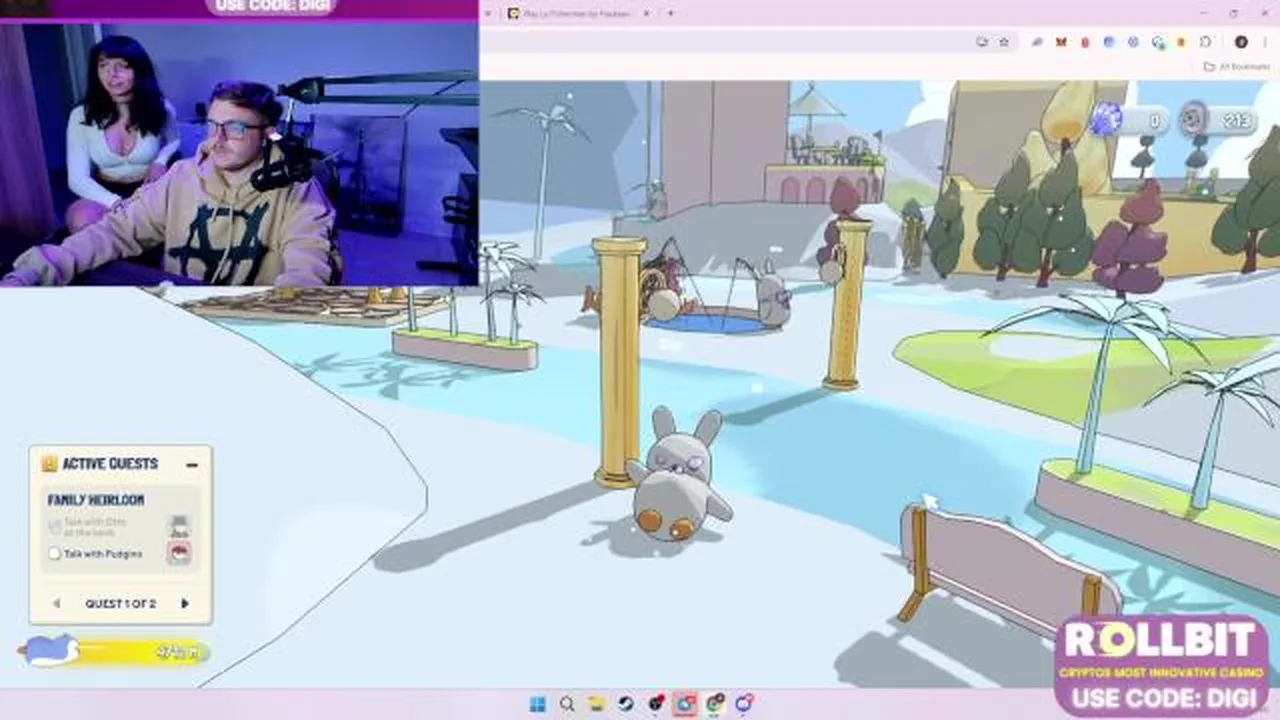Open the Windows Start menu

tap(537, 704)
